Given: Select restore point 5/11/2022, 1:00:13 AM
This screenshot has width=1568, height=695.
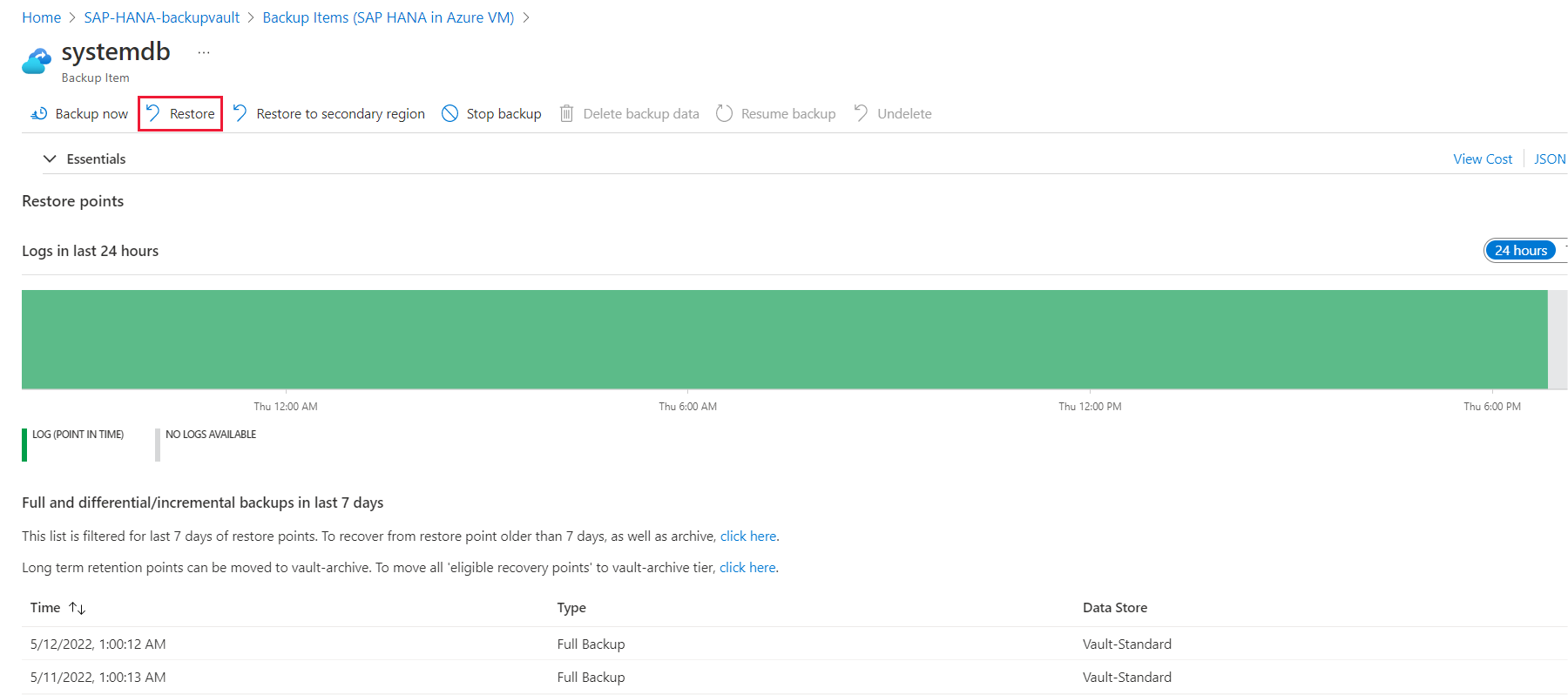Looking at the screenshot, I should (98, 678).
